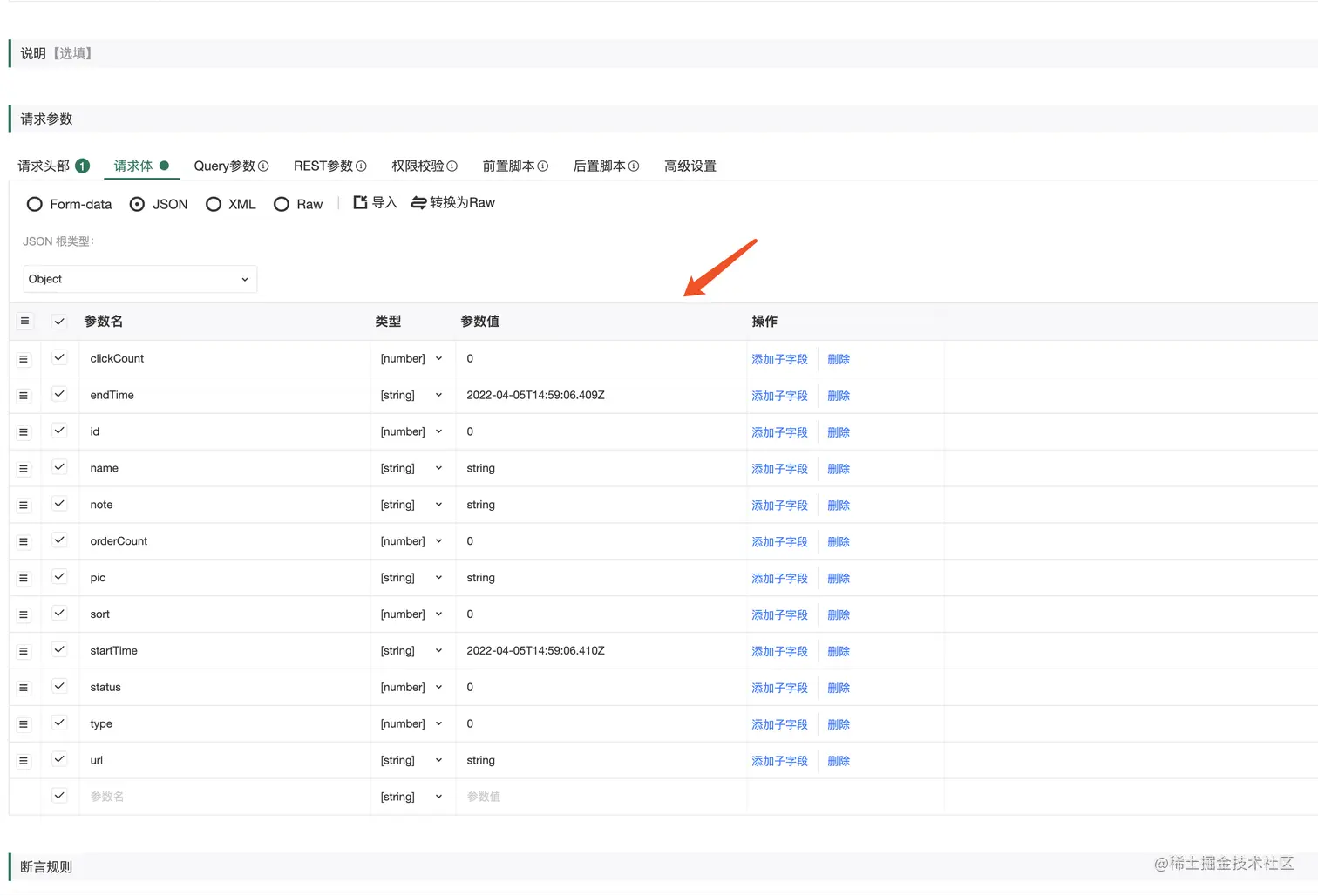Click 删除 for the sort row

[x=839, y=615]
